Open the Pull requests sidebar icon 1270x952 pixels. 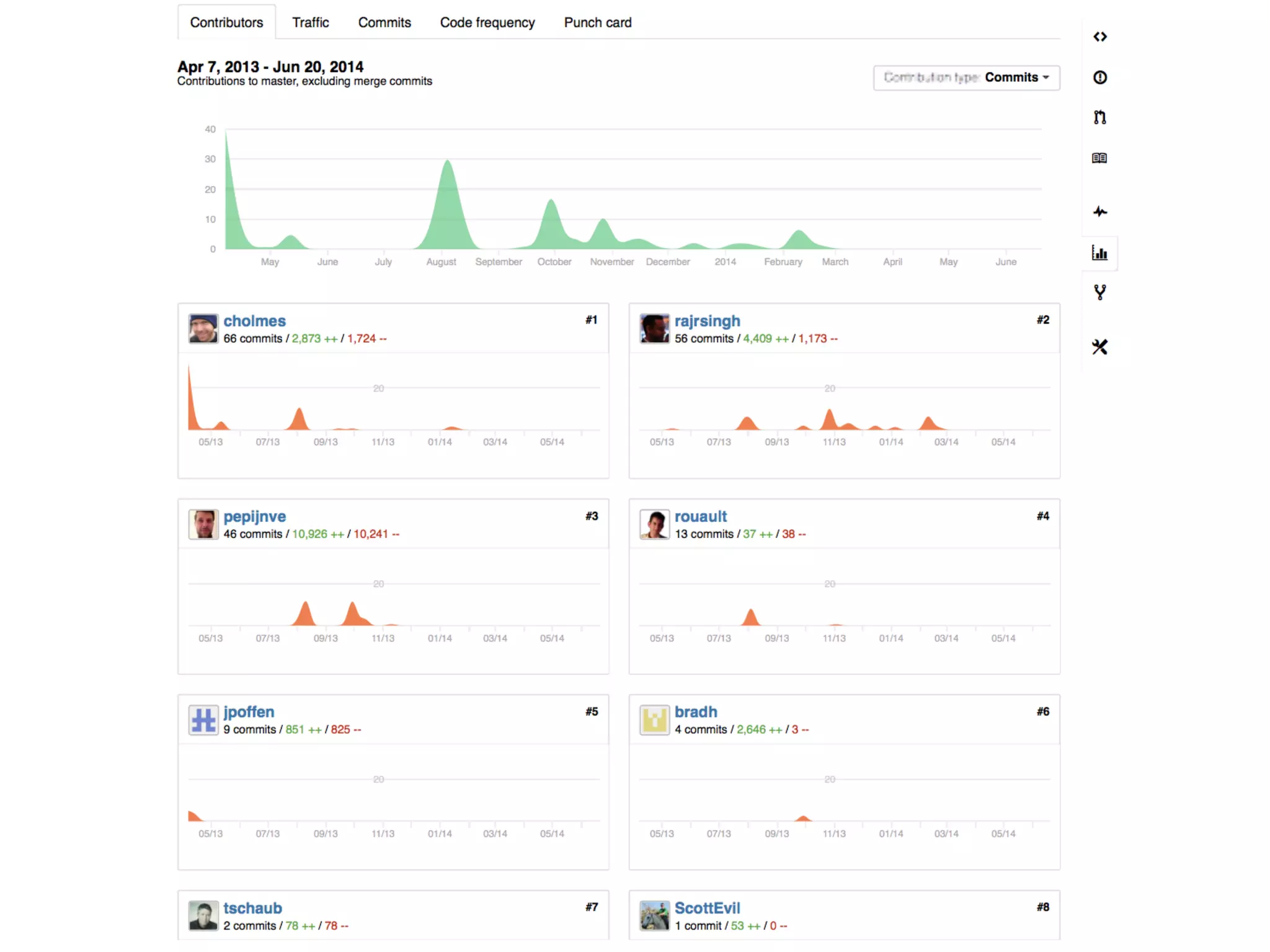point(1099,117)
